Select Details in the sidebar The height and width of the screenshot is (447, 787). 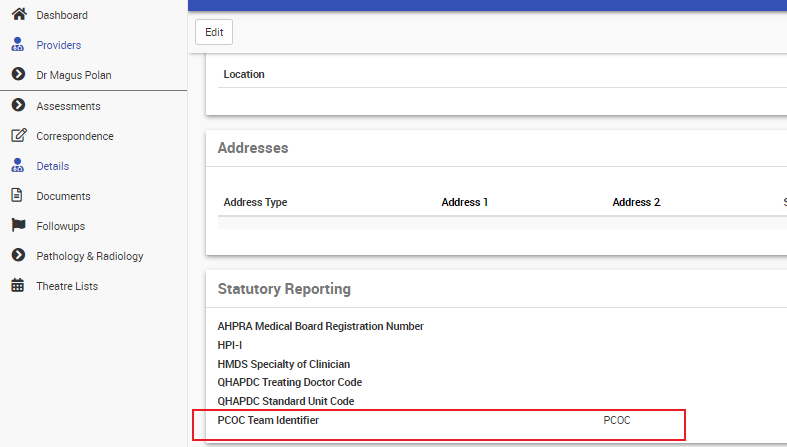pyautogui.click(x=53, y=166)
